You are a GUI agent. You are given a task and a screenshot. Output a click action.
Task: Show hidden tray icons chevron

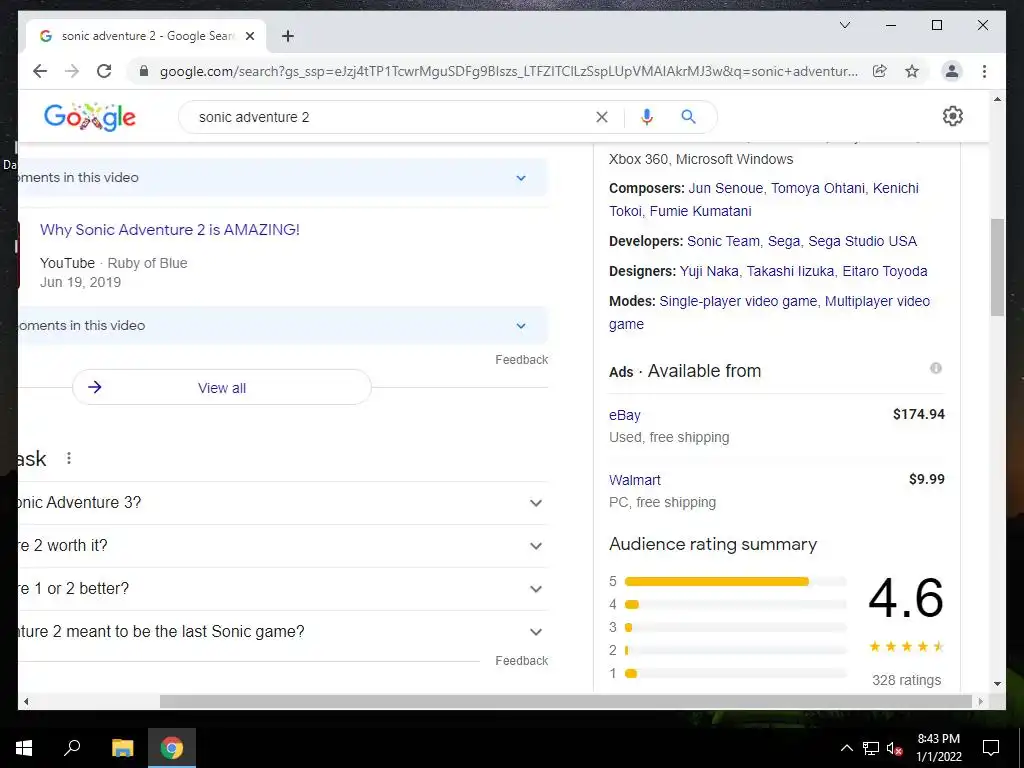click(x=846, y=748)
